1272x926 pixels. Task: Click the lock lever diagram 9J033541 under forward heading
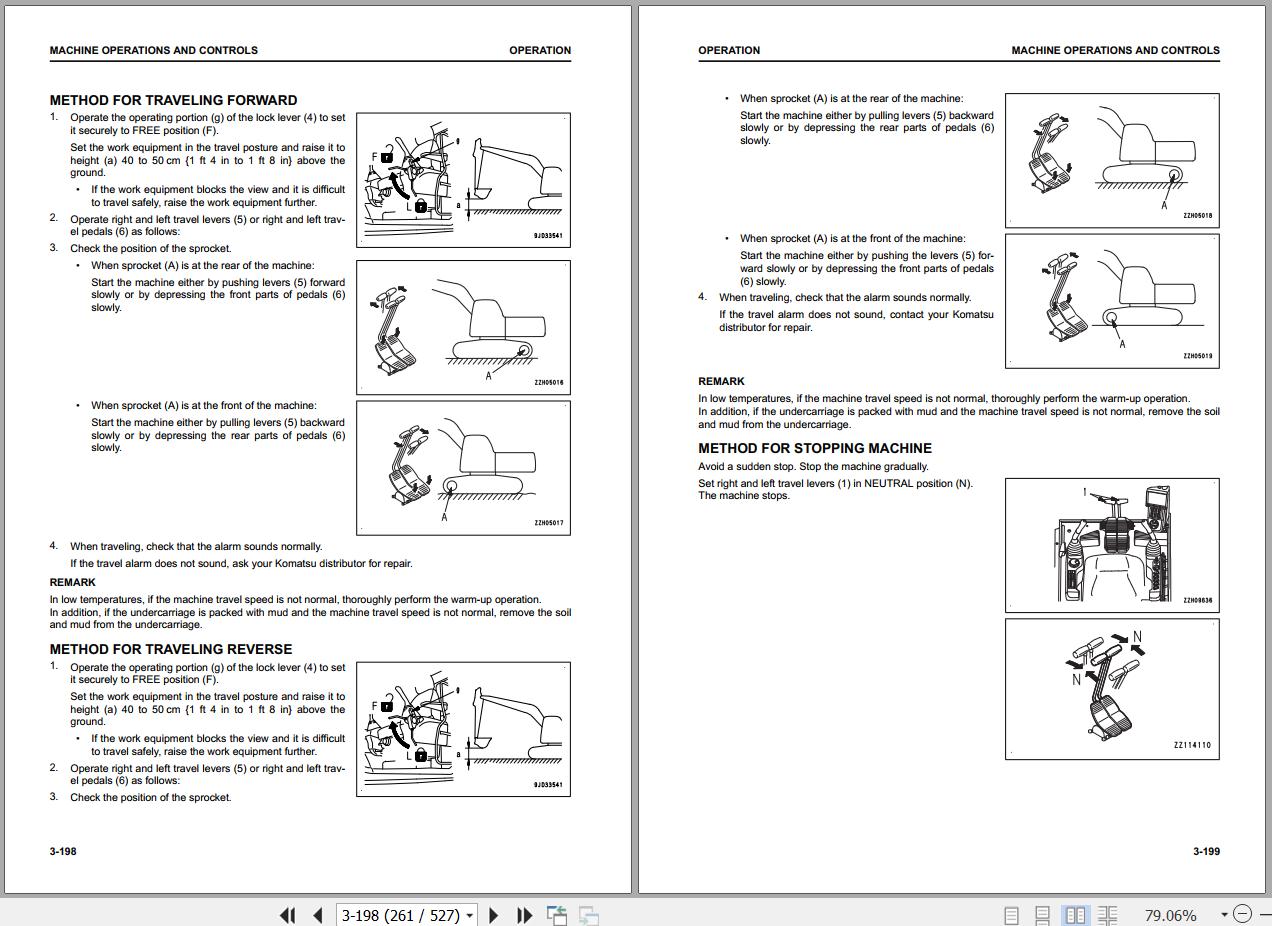(463, 180)
